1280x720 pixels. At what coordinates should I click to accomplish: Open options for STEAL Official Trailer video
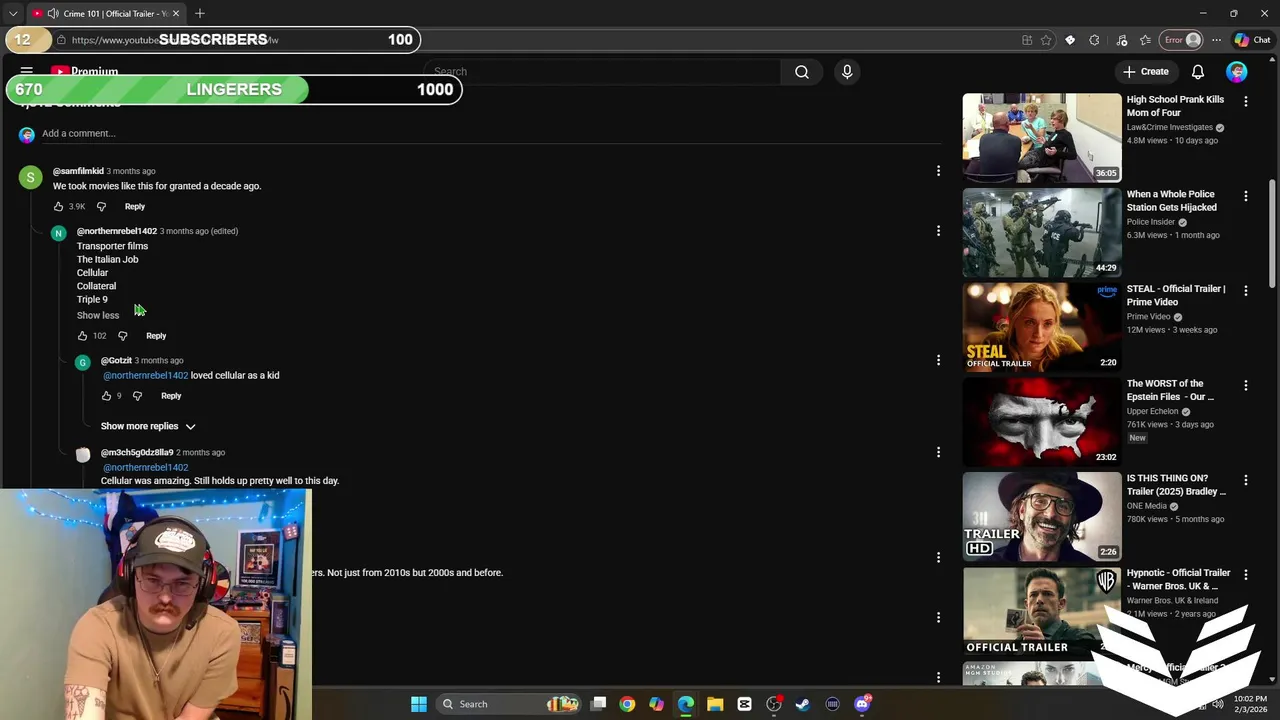tap(1246, 290)
